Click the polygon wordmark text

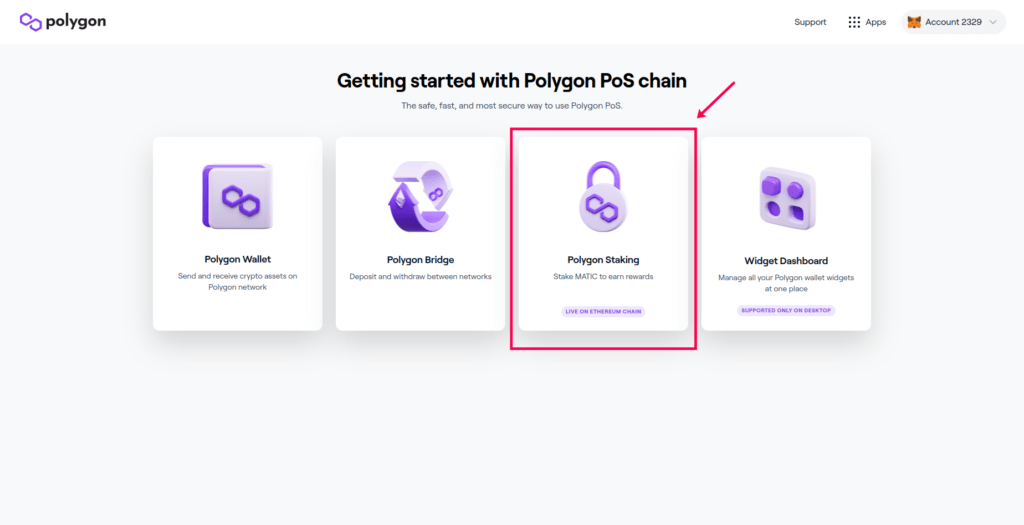[x=76, y=22]
